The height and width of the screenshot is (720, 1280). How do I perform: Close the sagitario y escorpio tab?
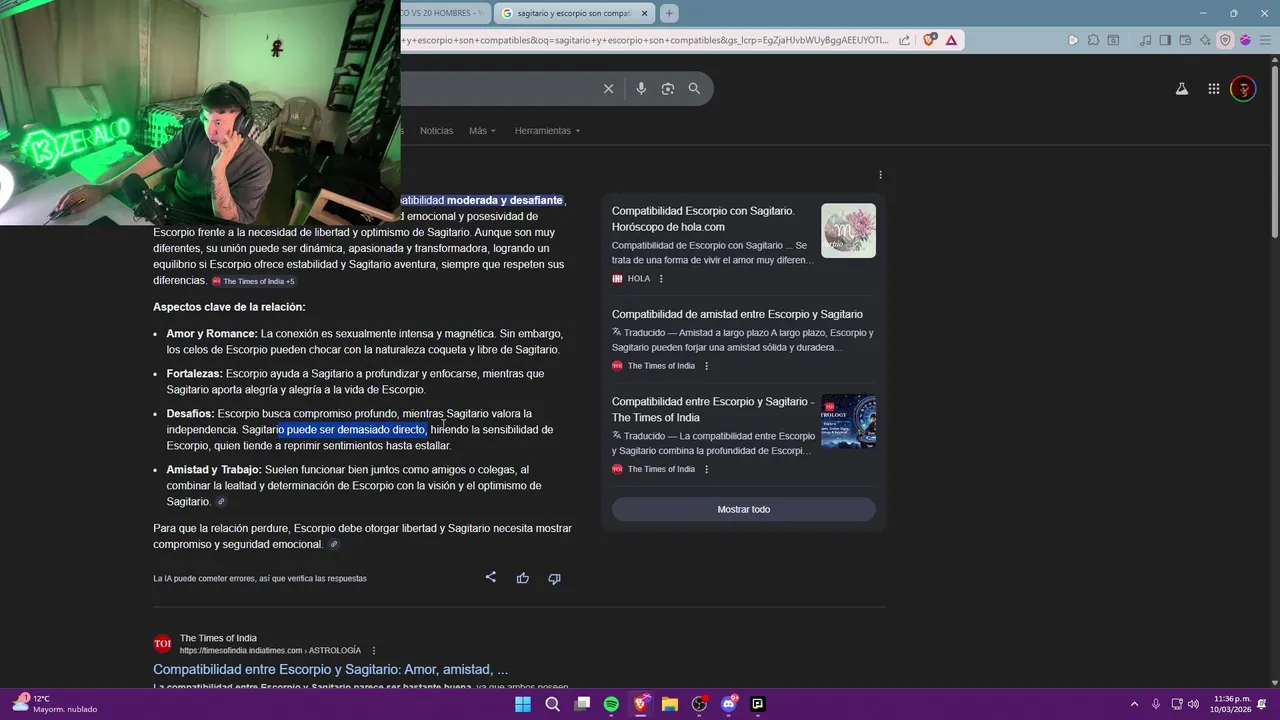coord(645,13)
